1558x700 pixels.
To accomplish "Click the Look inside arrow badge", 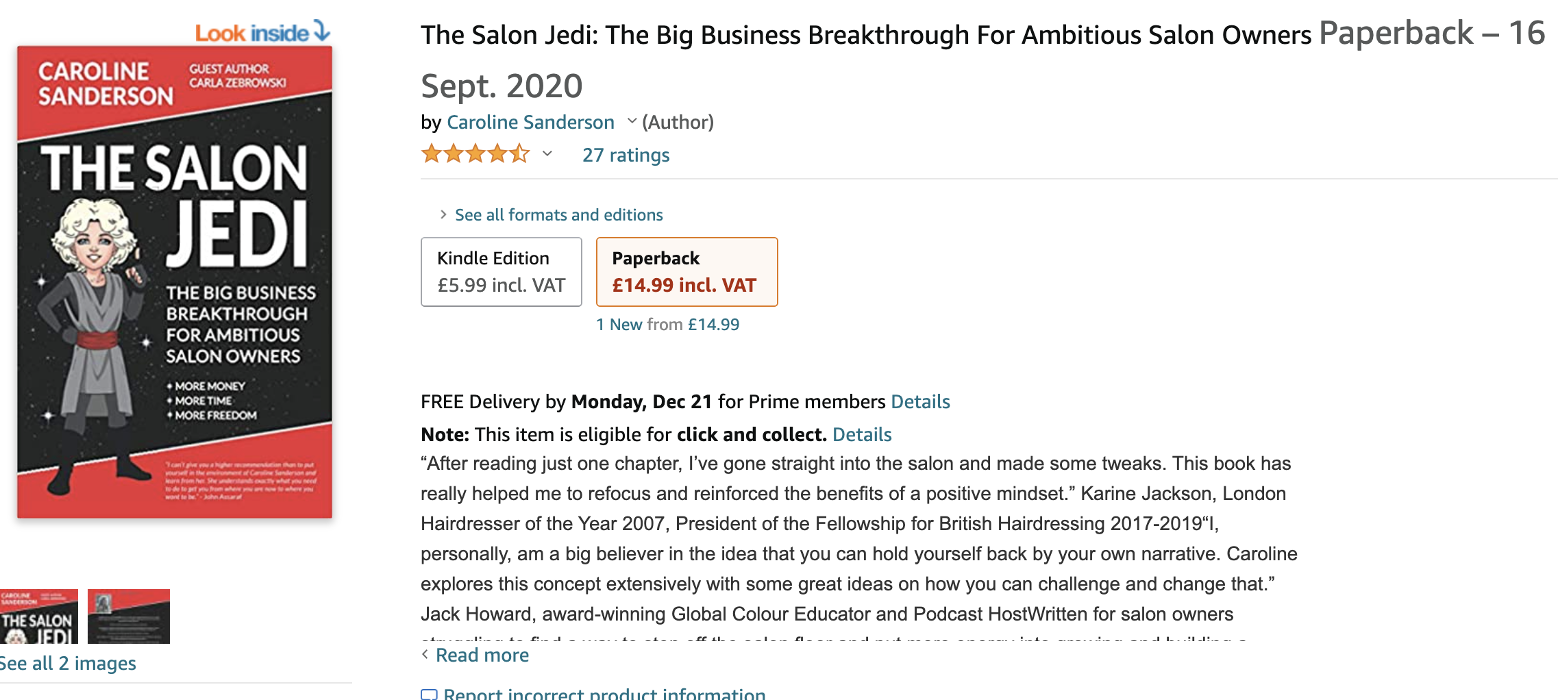I will 262,32.
